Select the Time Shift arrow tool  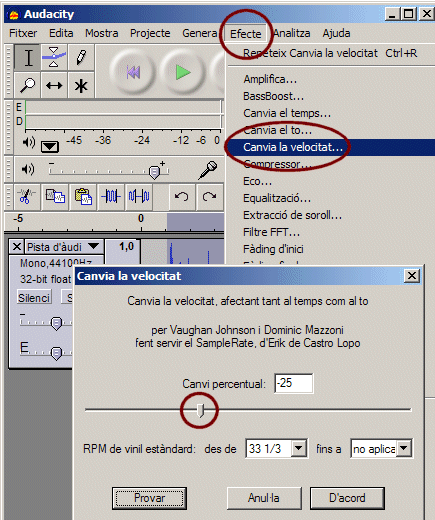[x=54, y=85]
